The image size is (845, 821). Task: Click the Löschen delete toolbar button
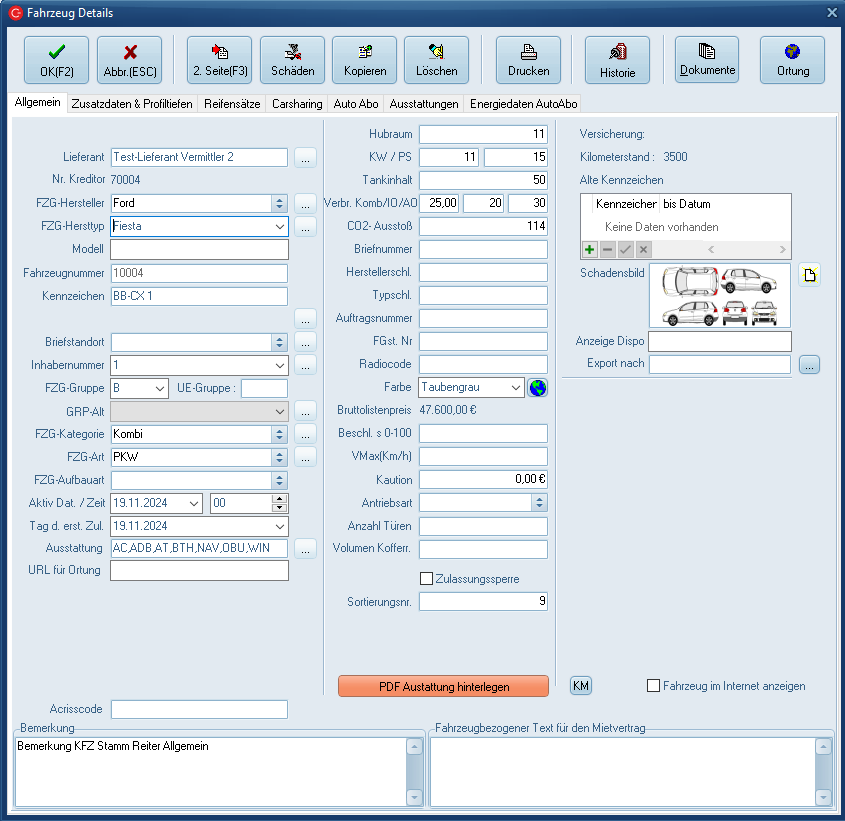click(x=436, y=60)
